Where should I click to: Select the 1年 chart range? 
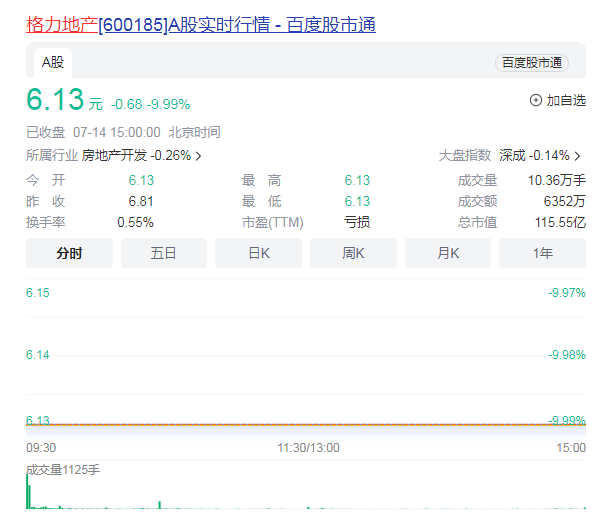(x=542, y=253)
